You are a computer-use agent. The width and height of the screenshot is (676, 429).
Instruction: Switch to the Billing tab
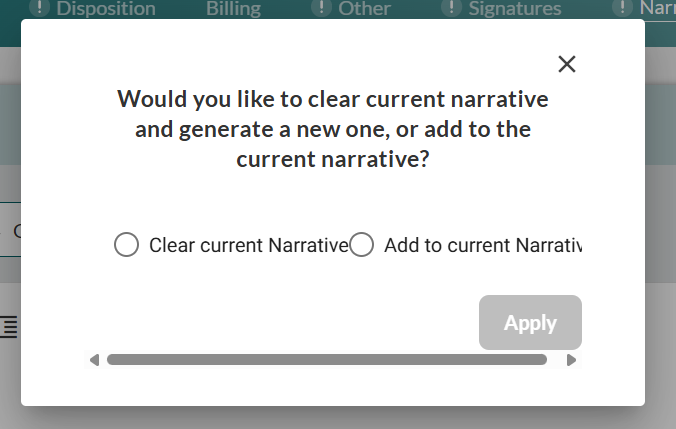[x=233, y=9]
